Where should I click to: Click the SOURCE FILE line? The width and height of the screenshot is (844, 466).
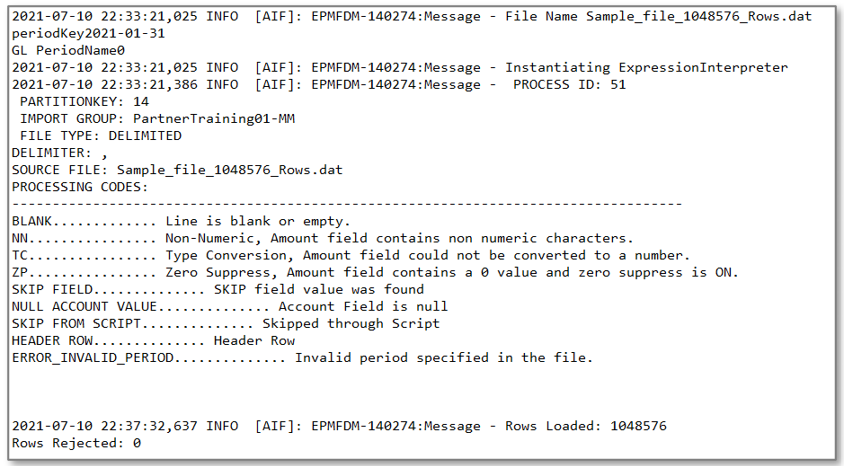click(177, 169)
